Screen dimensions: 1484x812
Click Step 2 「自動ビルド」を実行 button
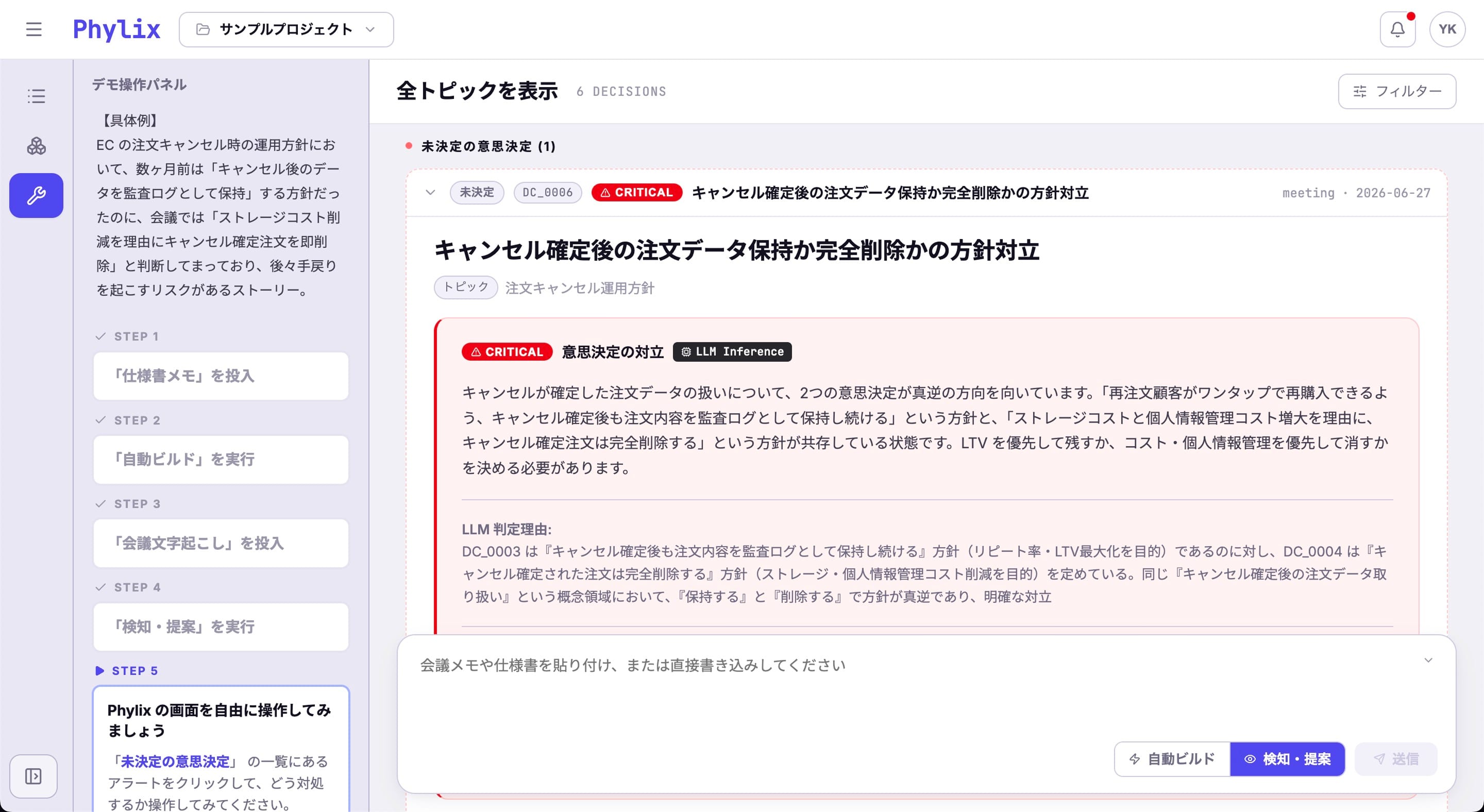coord(221,459)
